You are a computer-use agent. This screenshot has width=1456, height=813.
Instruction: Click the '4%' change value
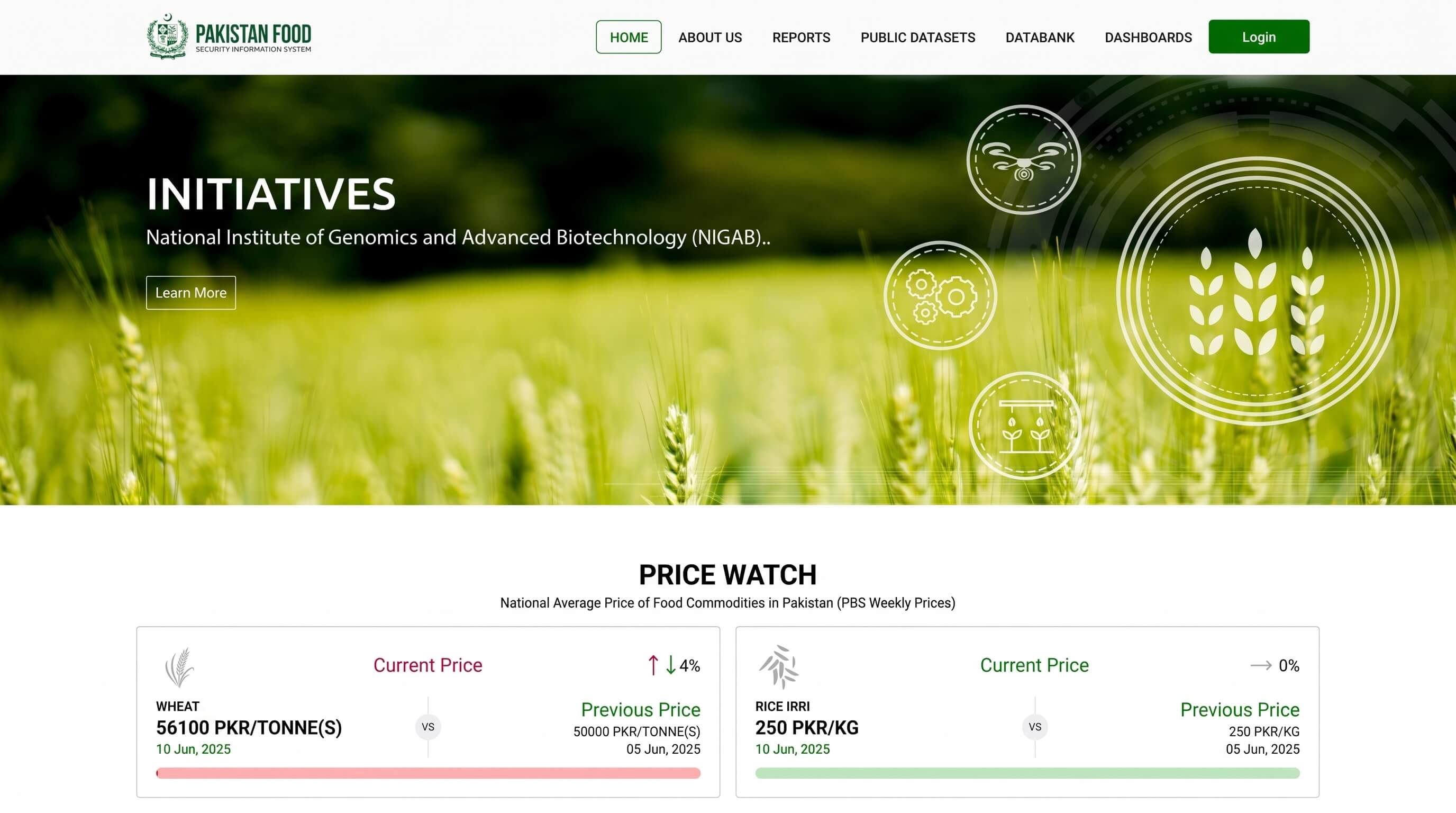point(689,665)
